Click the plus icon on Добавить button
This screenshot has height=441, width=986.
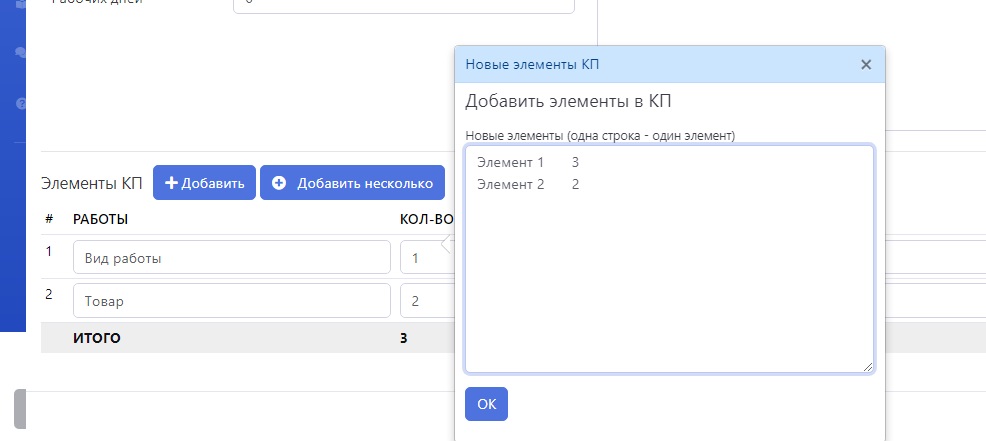[172, 183]
